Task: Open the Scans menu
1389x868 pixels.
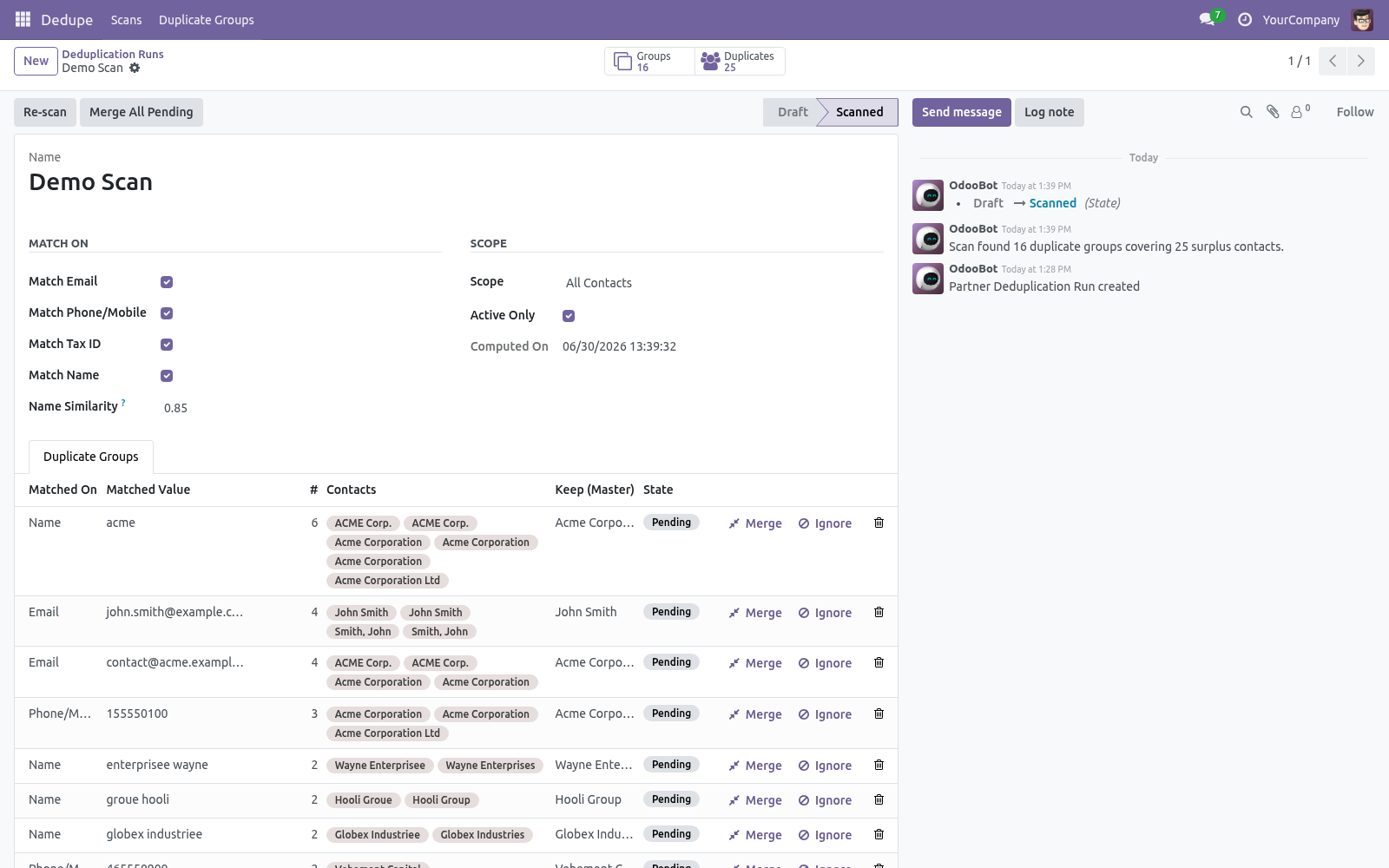Action: (126, 20)
